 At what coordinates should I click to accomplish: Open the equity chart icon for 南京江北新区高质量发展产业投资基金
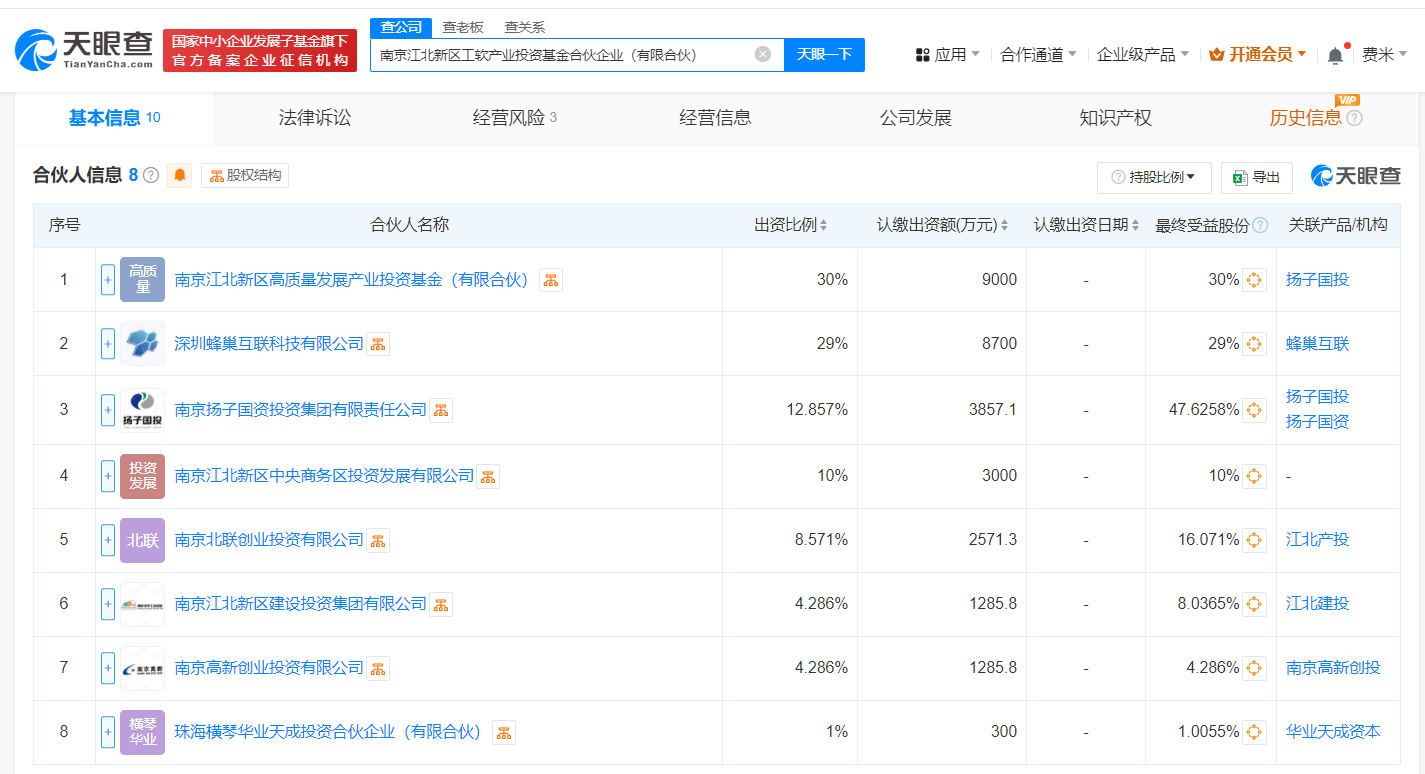(551, 280)
